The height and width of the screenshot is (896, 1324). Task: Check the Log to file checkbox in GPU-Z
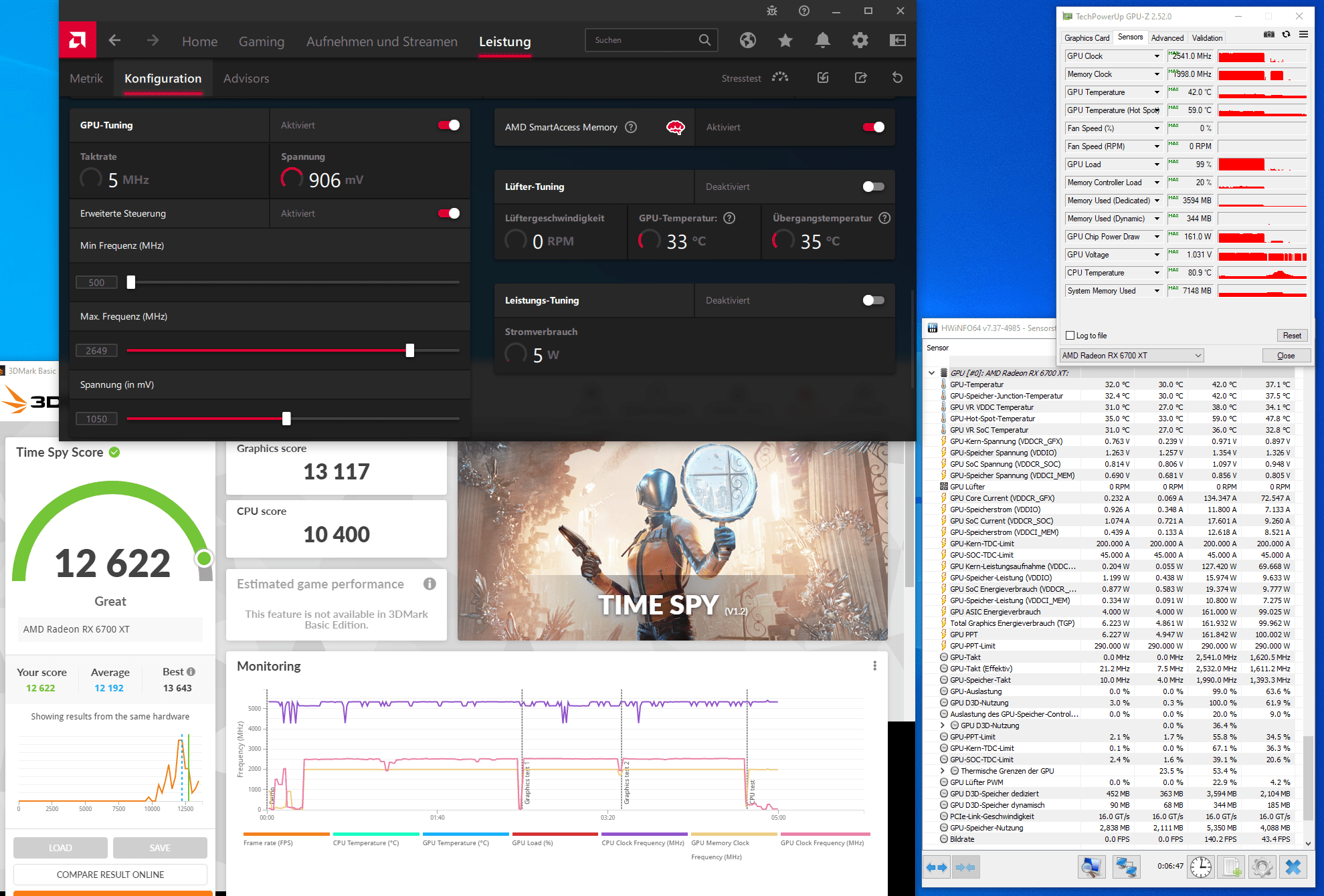click(x=1070, y=336)
